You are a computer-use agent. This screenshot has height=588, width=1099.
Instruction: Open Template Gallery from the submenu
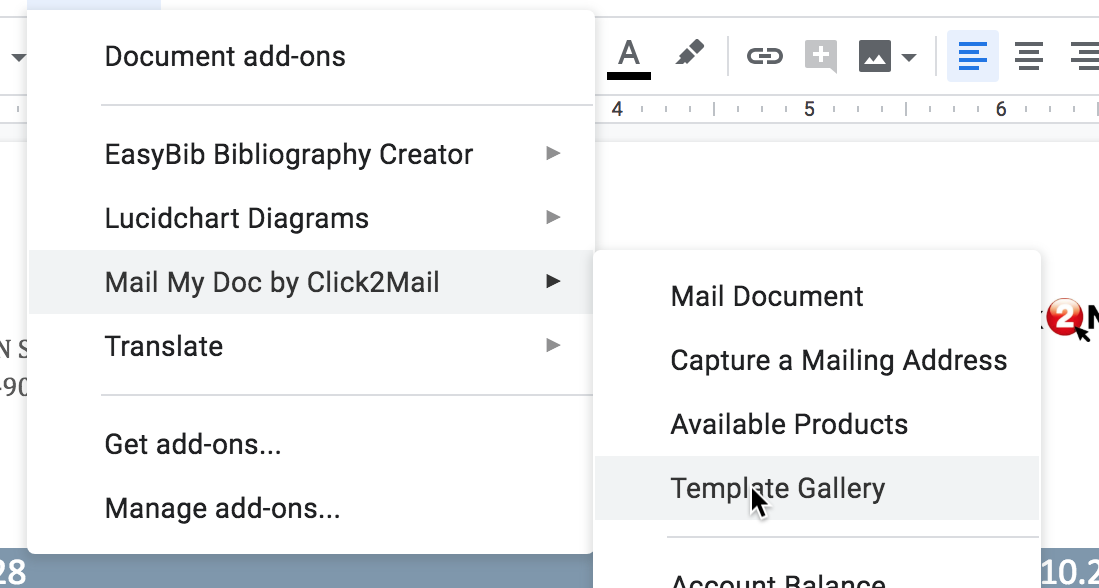tap(817, 488)
